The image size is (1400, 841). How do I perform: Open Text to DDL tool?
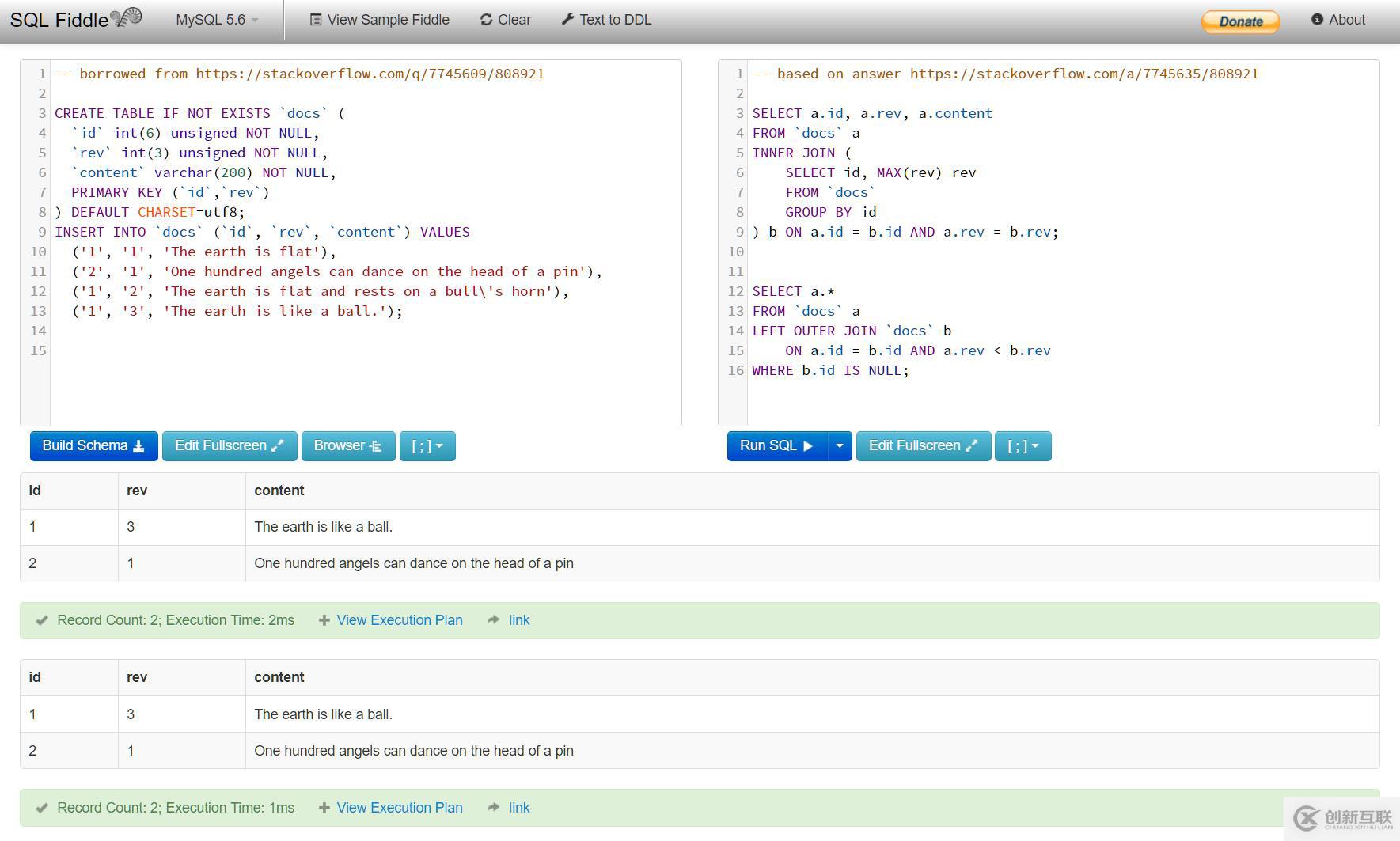pos(606,20)
